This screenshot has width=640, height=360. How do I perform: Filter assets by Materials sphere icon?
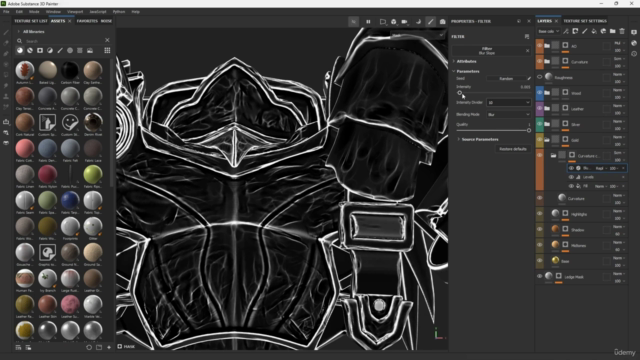pyautogui.click(x=20, y=50)
